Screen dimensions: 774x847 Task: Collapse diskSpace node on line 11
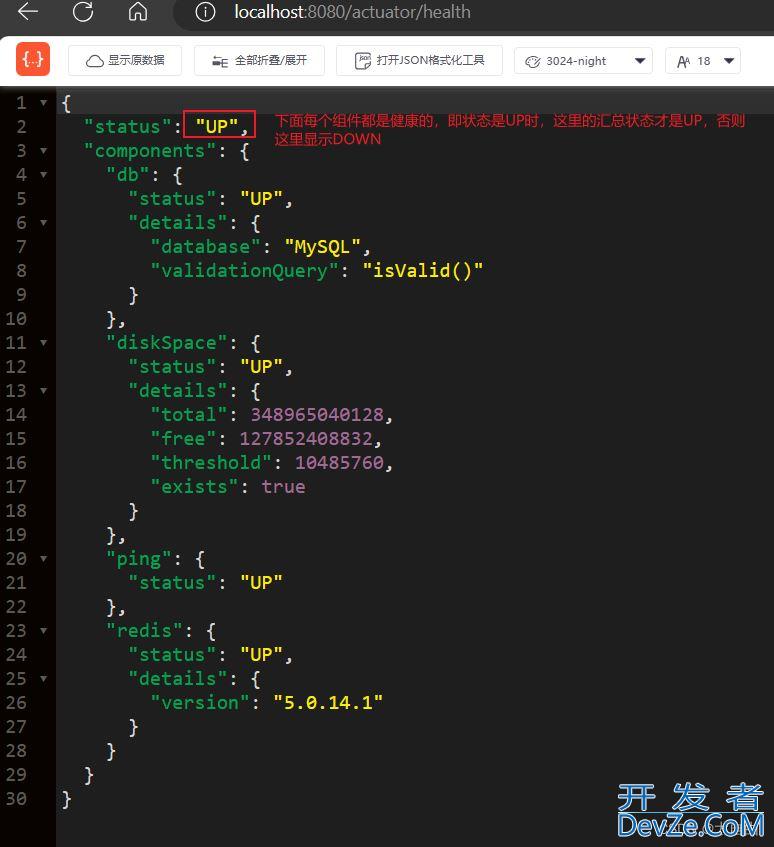[x=43, y=342]
